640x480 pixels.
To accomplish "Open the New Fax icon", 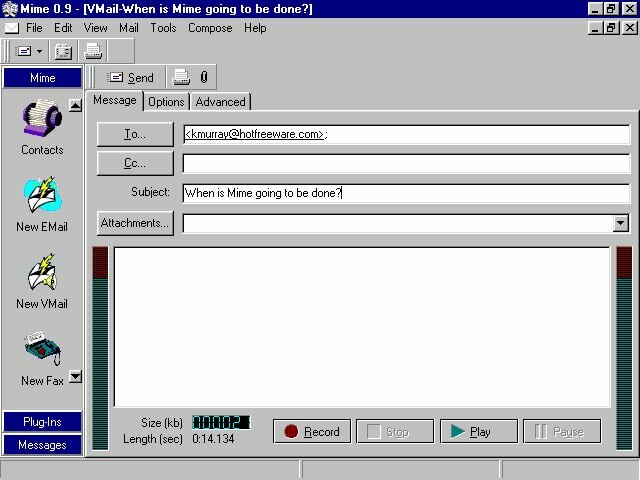I will pos(42,348).
